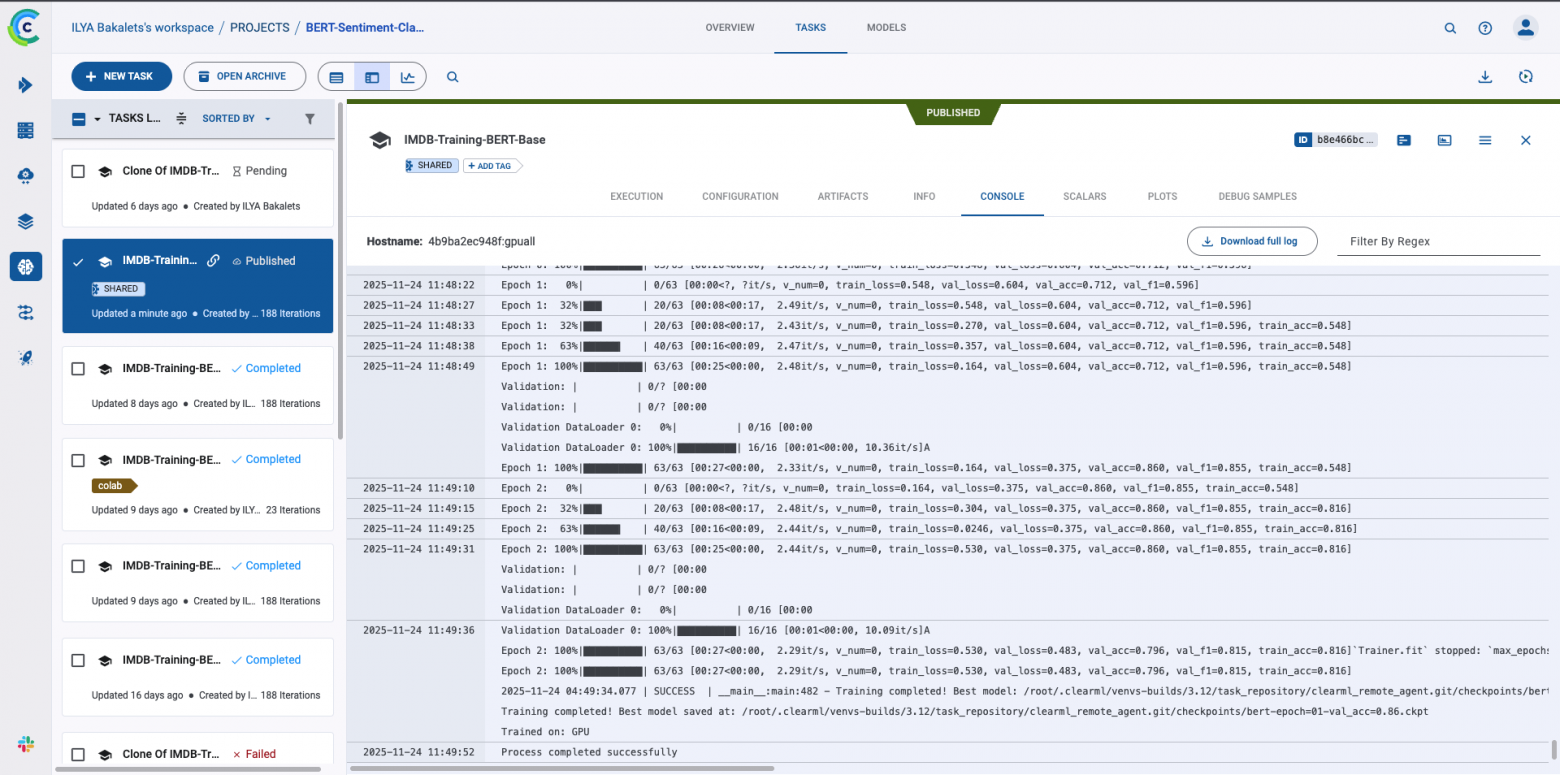
Task: Open the stacked layers icon in left sidebar
Action: pos(26,221)
